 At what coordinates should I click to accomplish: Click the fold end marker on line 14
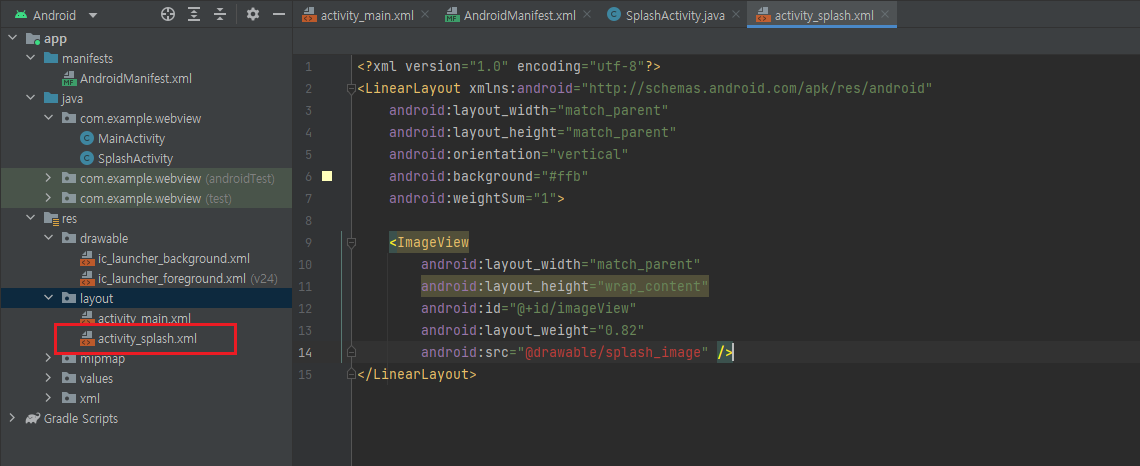click(x=352, y=353)
